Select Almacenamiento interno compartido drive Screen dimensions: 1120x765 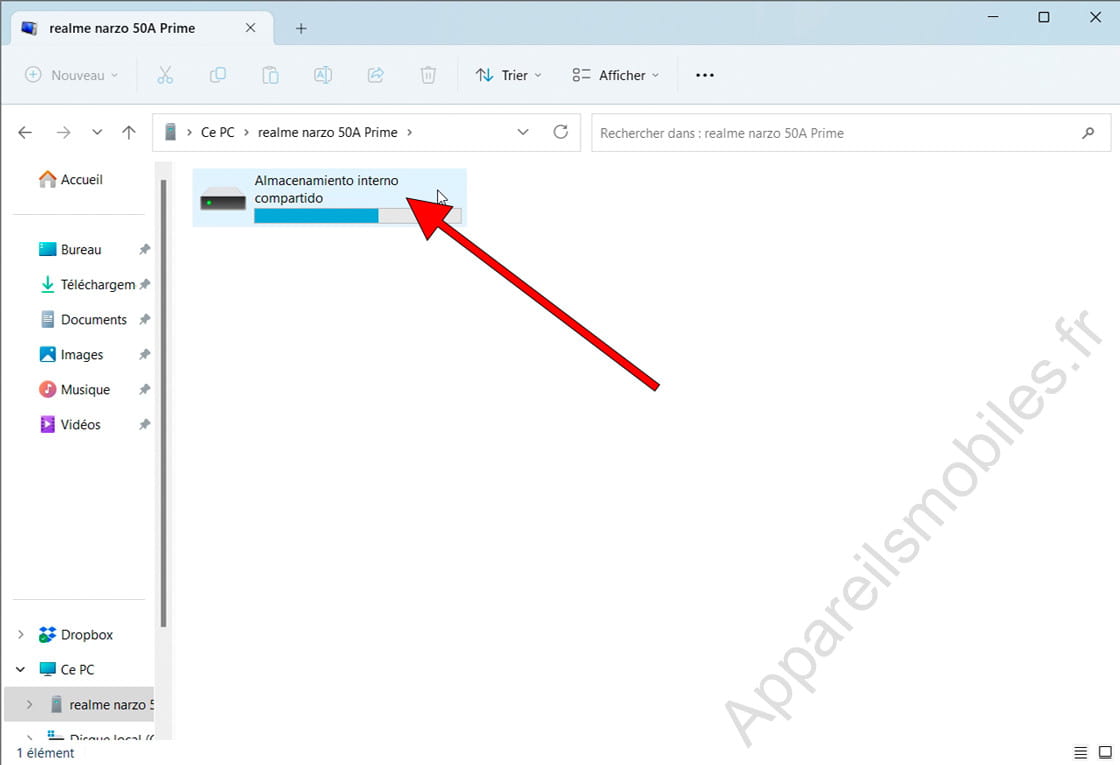click(329, 198)
